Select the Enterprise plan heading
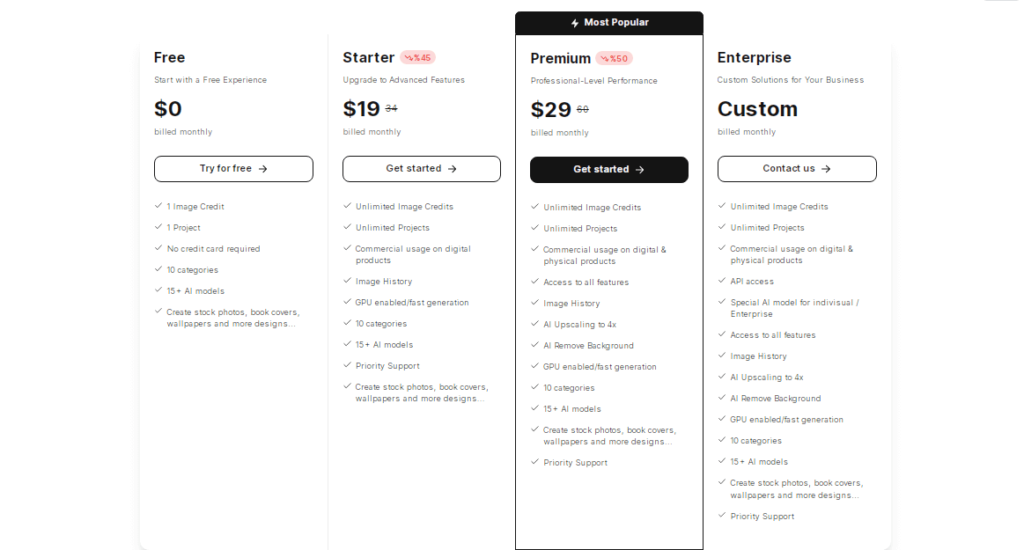The width and height of the screenshot is (1024, 550). [754, 57]
